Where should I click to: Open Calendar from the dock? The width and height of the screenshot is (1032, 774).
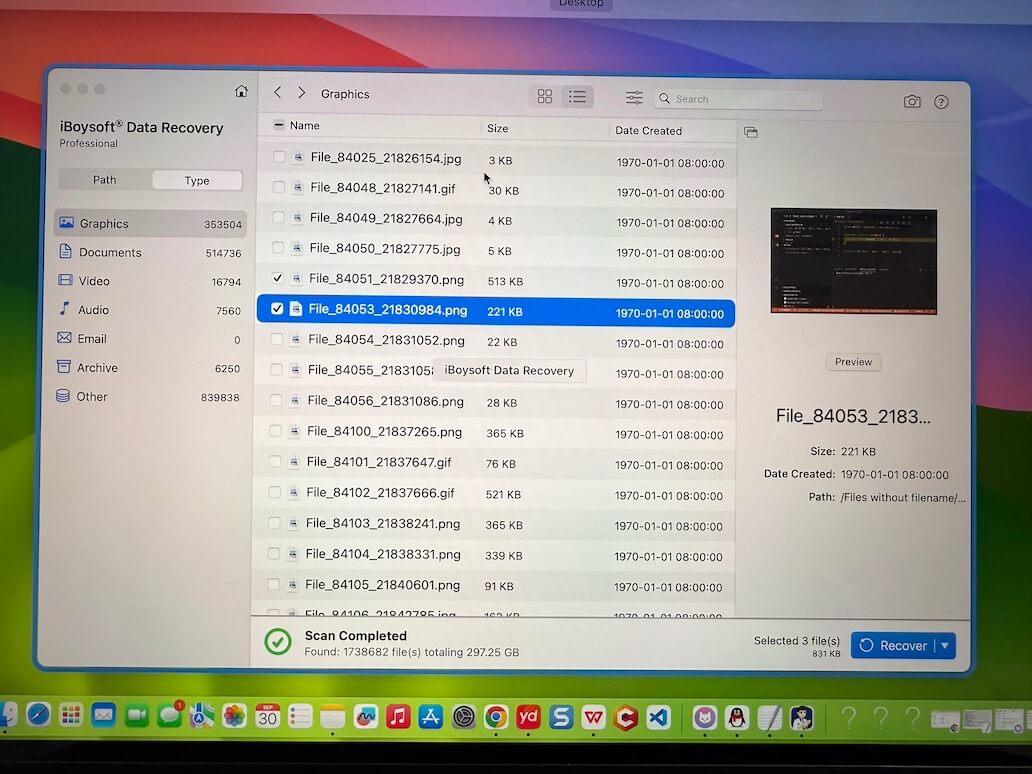click(x=267, y=717)
